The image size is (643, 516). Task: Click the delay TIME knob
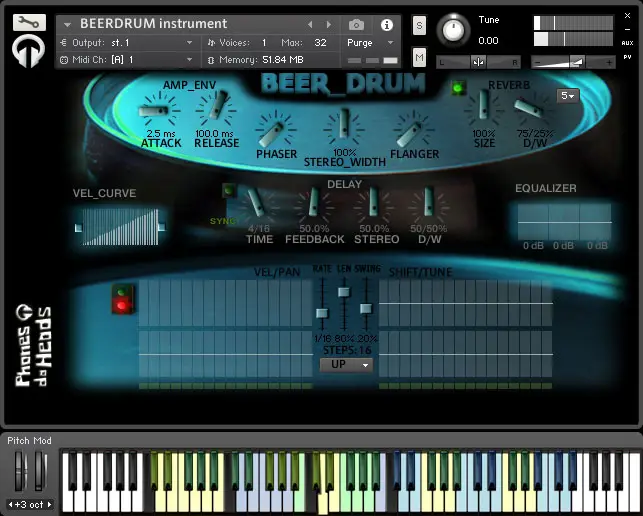(257, 204)
